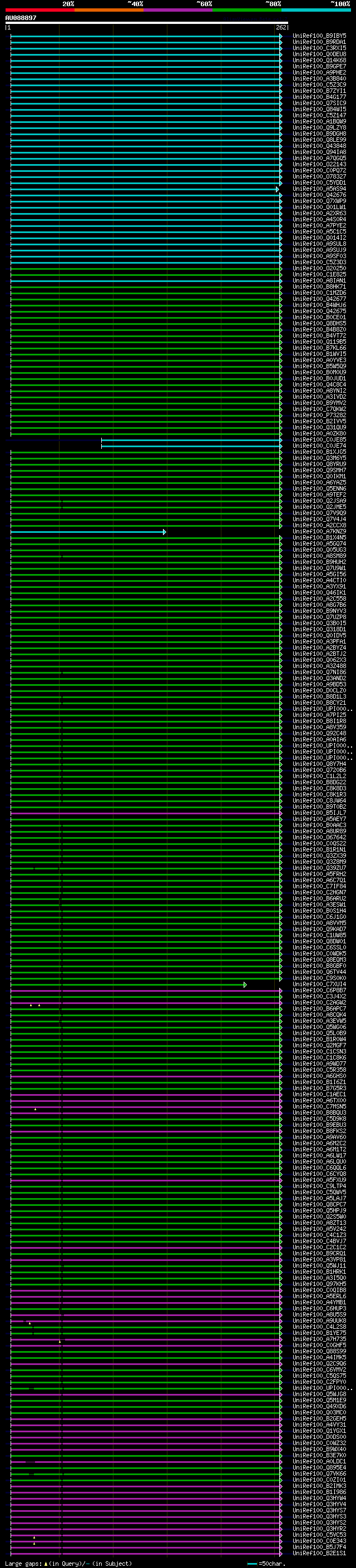Select the UniRef100_Q05UG3 label
The width and height of the screenshot is (356, 1568).
click(x=319, y=550)
